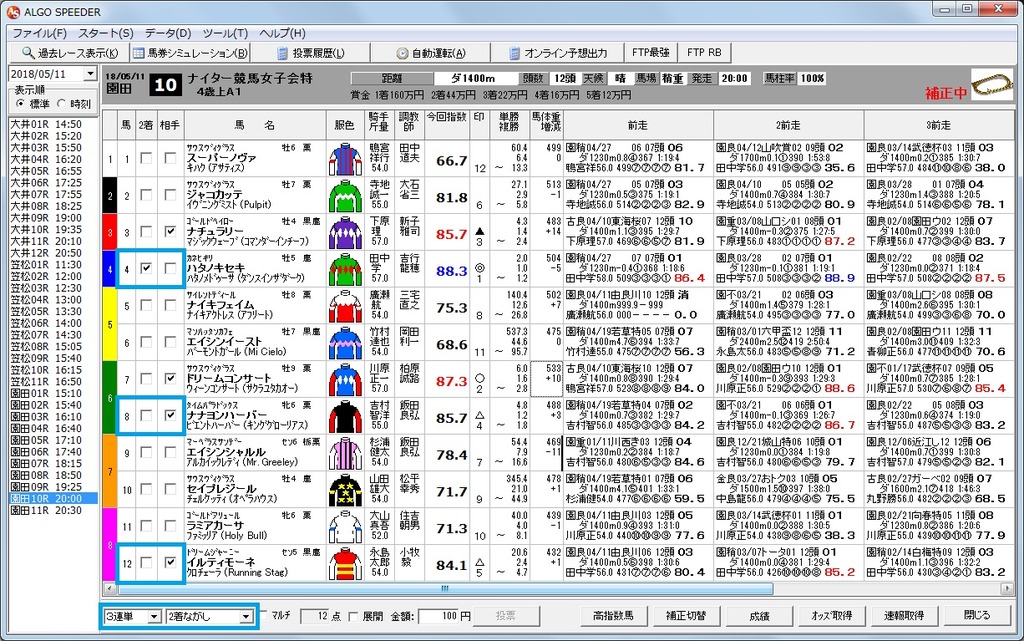Click jockey silk icon for エイシンイースト

tap(345, 343)
